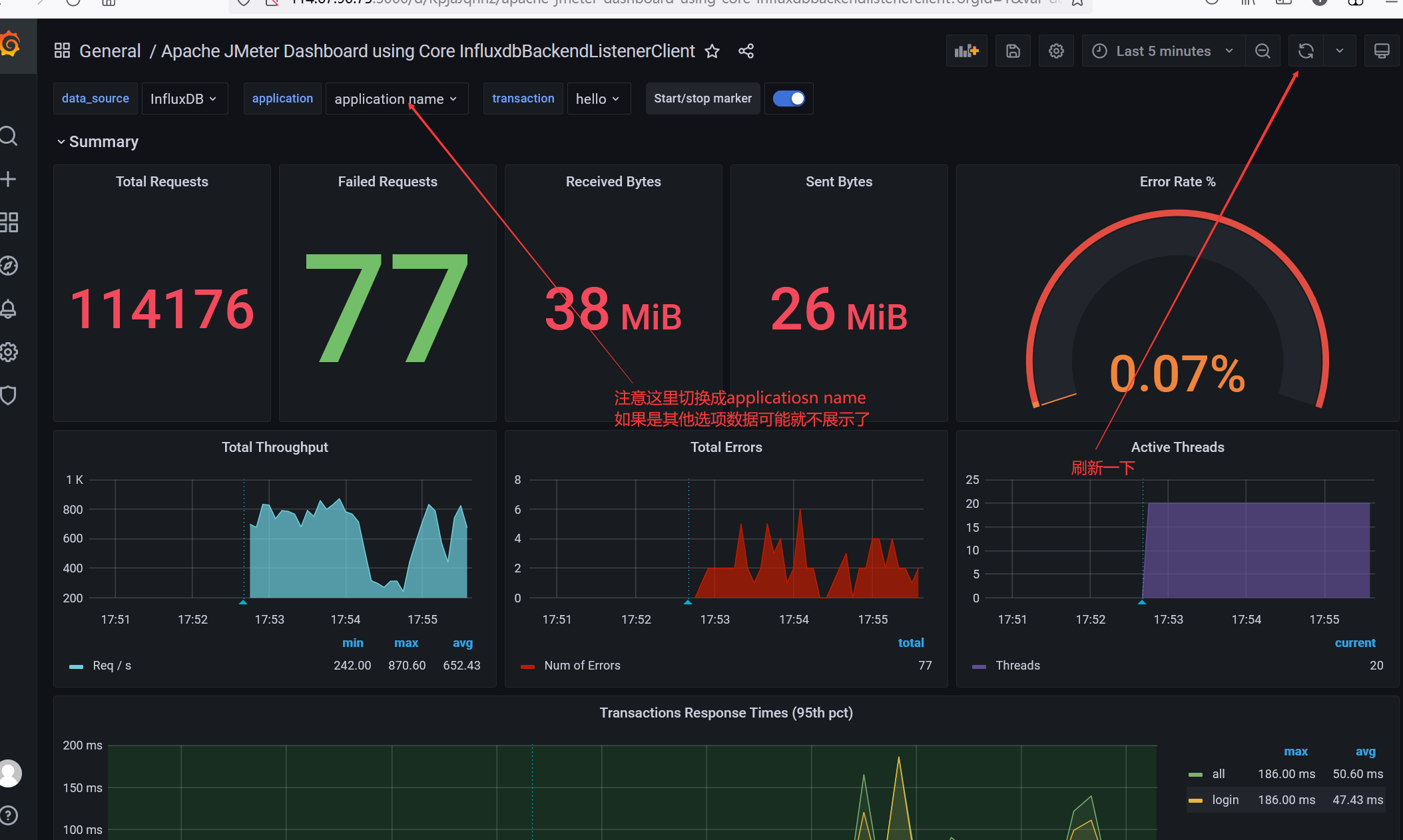Sort Total Throughput legend by min
Image resolution: width=1403 pixels, height=840 pixels.
pos(353,643)
